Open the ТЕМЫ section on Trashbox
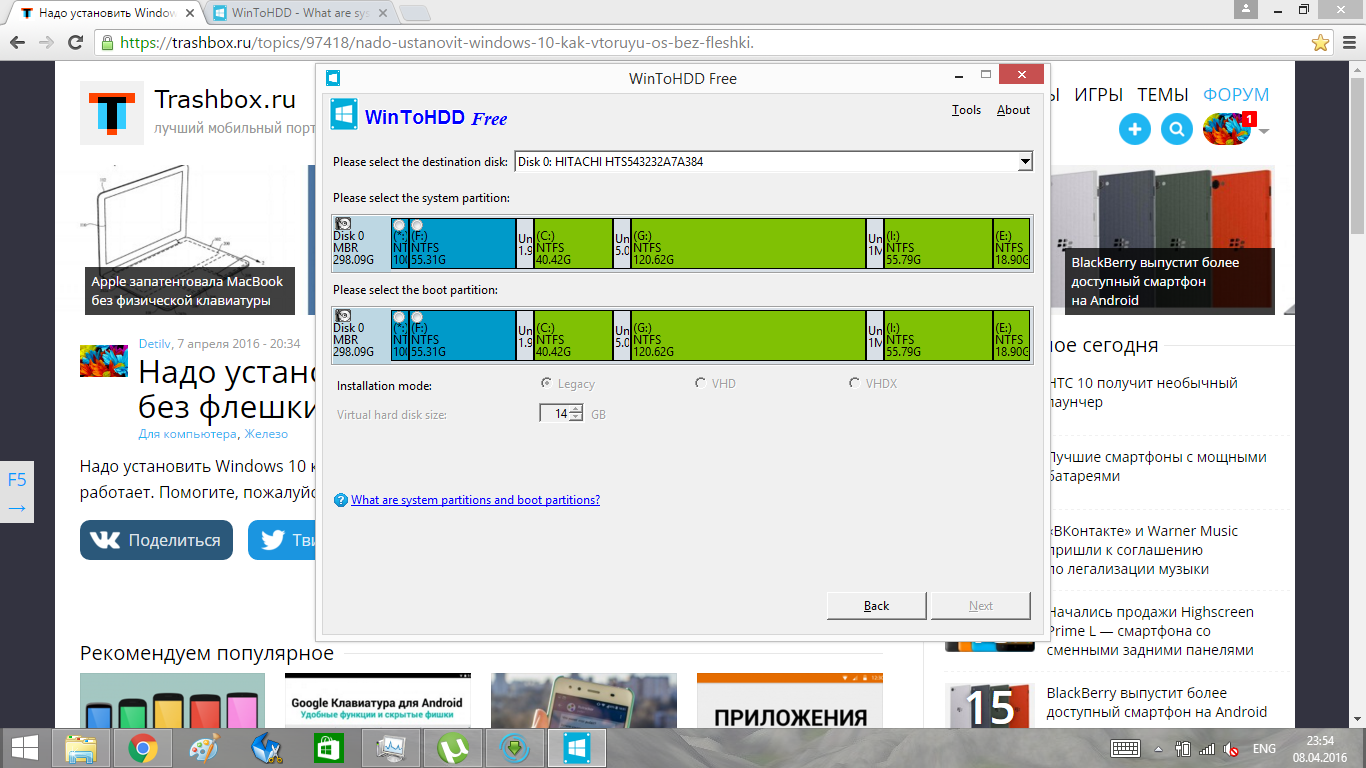This screenshot has height=768, width=1366. tap(1163, 95)
